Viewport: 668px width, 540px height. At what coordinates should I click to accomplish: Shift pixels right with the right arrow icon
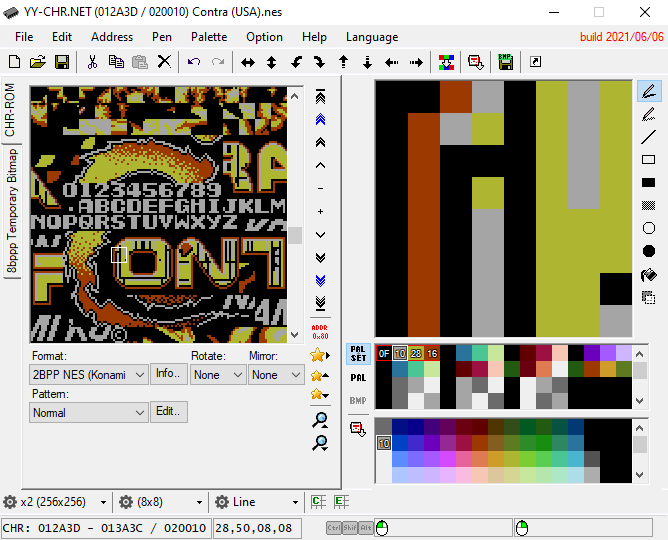(416, 63)
